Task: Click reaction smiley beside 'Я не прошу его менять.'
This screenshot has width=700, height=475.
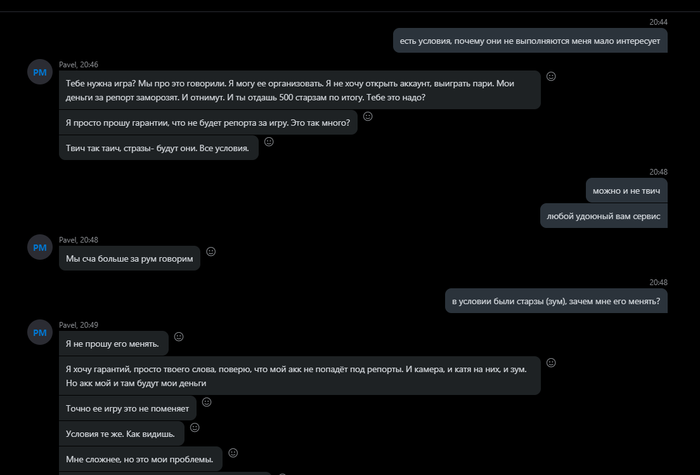Action: [179, 337]
